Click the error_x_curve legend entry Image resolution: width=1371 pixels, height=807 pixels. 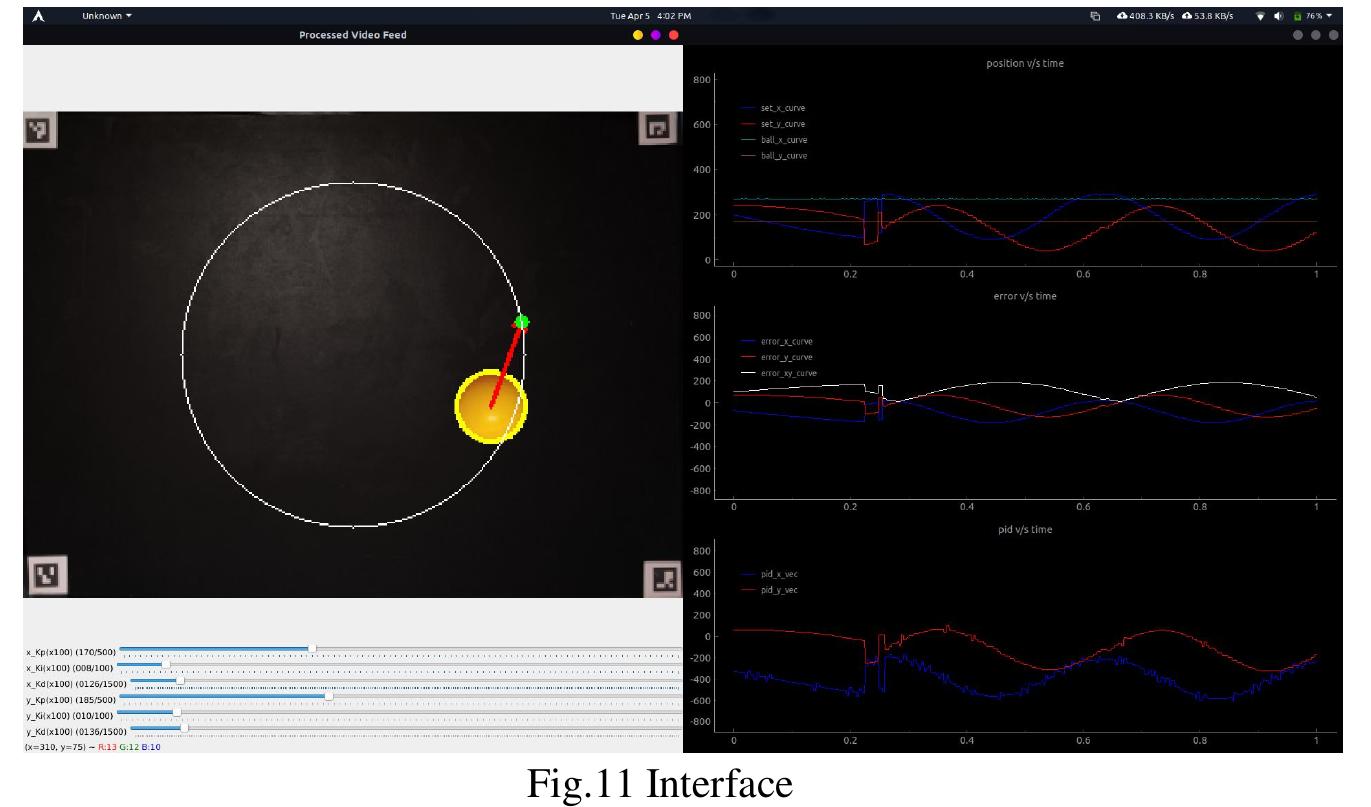pos(776,341)
